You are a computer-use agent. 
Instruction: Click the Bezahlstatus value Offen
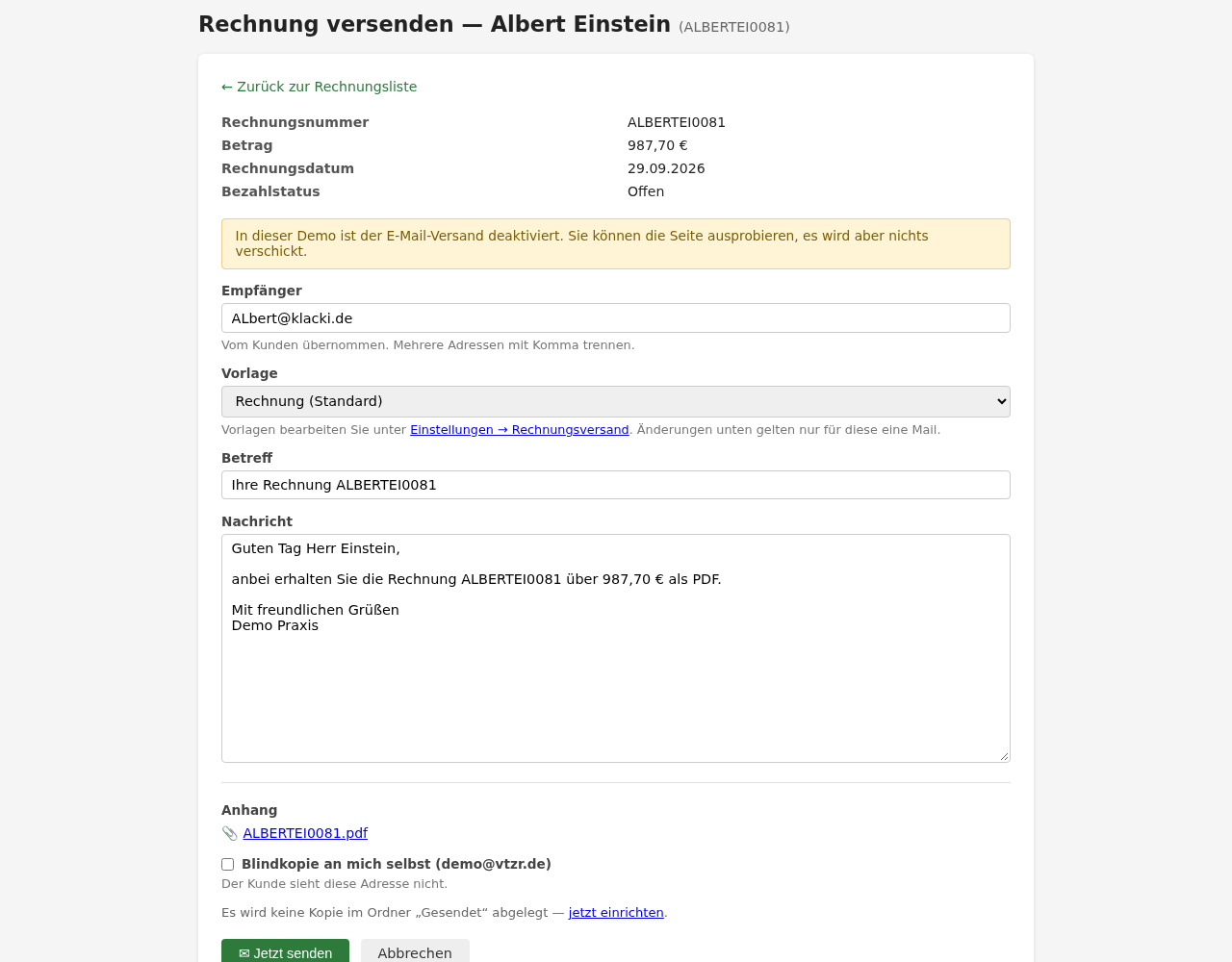coord(646,191)
